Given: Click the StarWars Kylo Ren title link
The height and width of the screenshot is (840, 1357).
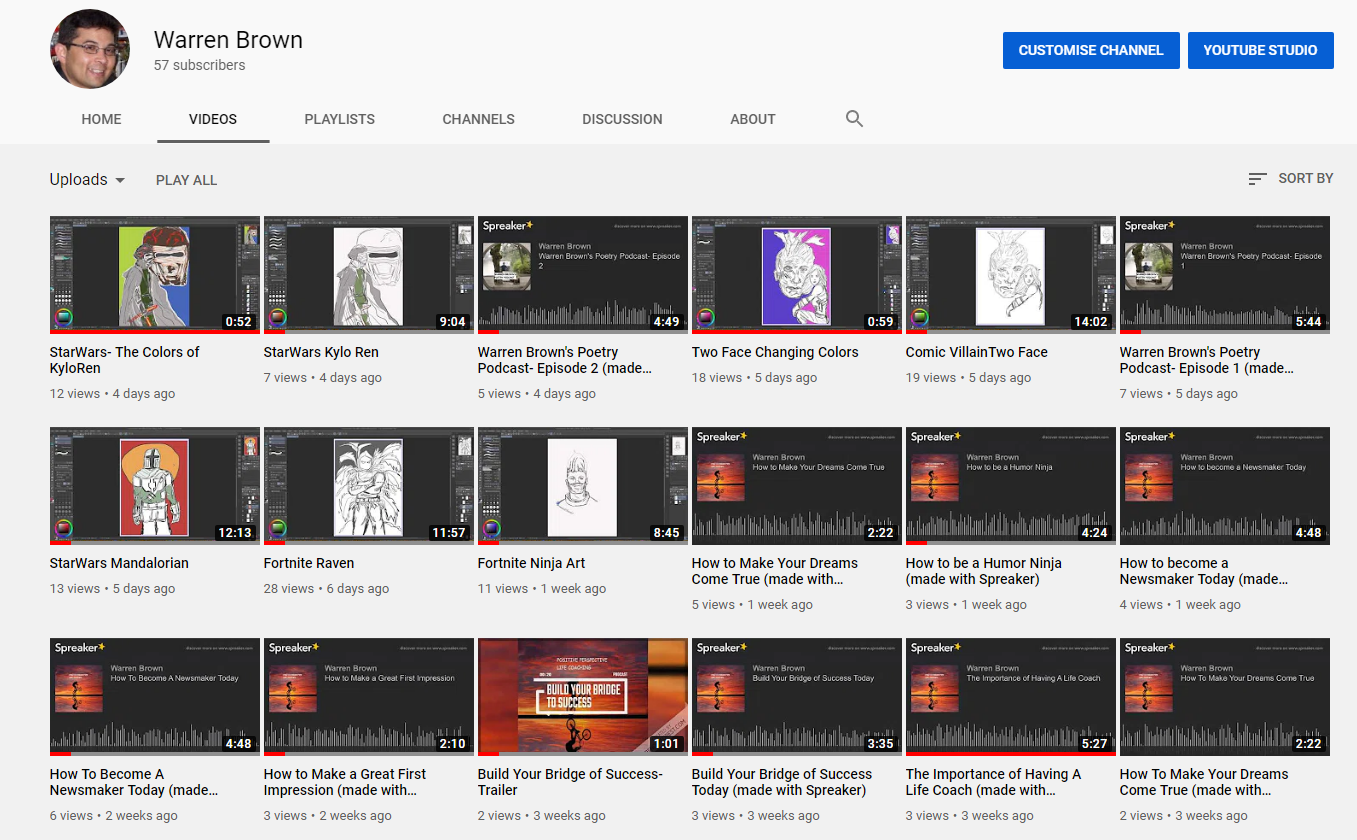Looking at the screenshot, I should 321,352.
